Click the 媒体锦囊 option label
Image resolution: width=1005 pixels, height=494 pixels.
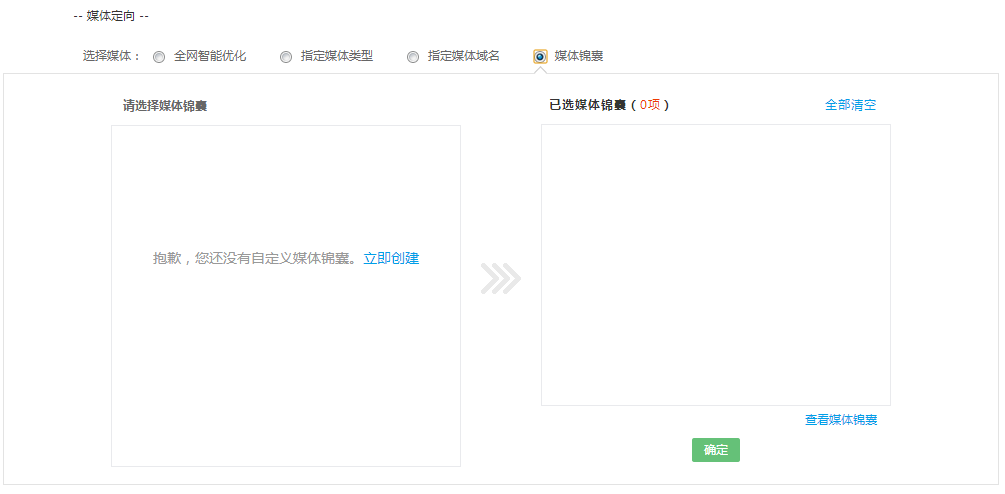click(578, 56)
